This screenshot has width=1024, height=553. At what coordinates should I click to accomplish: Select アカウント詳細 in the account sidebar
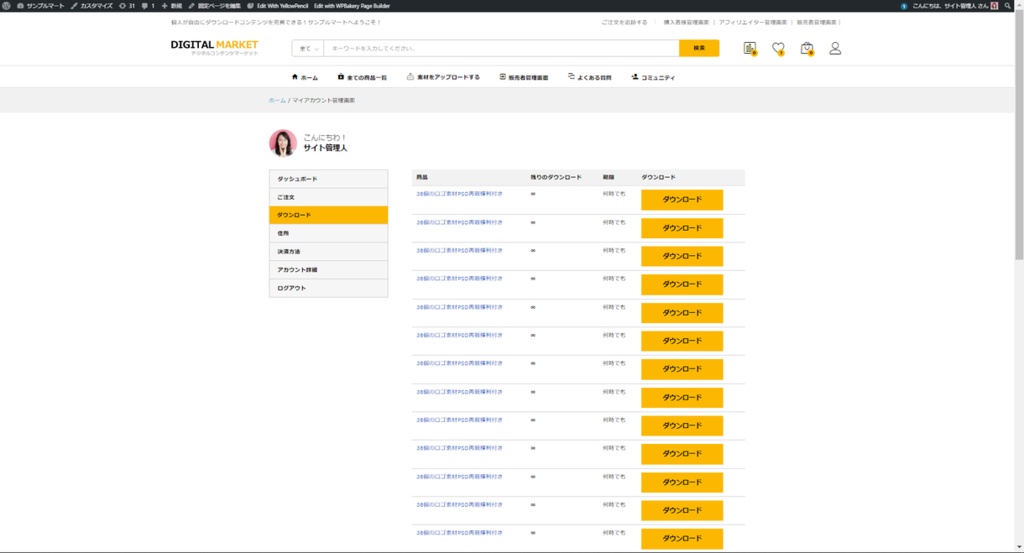click(328, 270)
